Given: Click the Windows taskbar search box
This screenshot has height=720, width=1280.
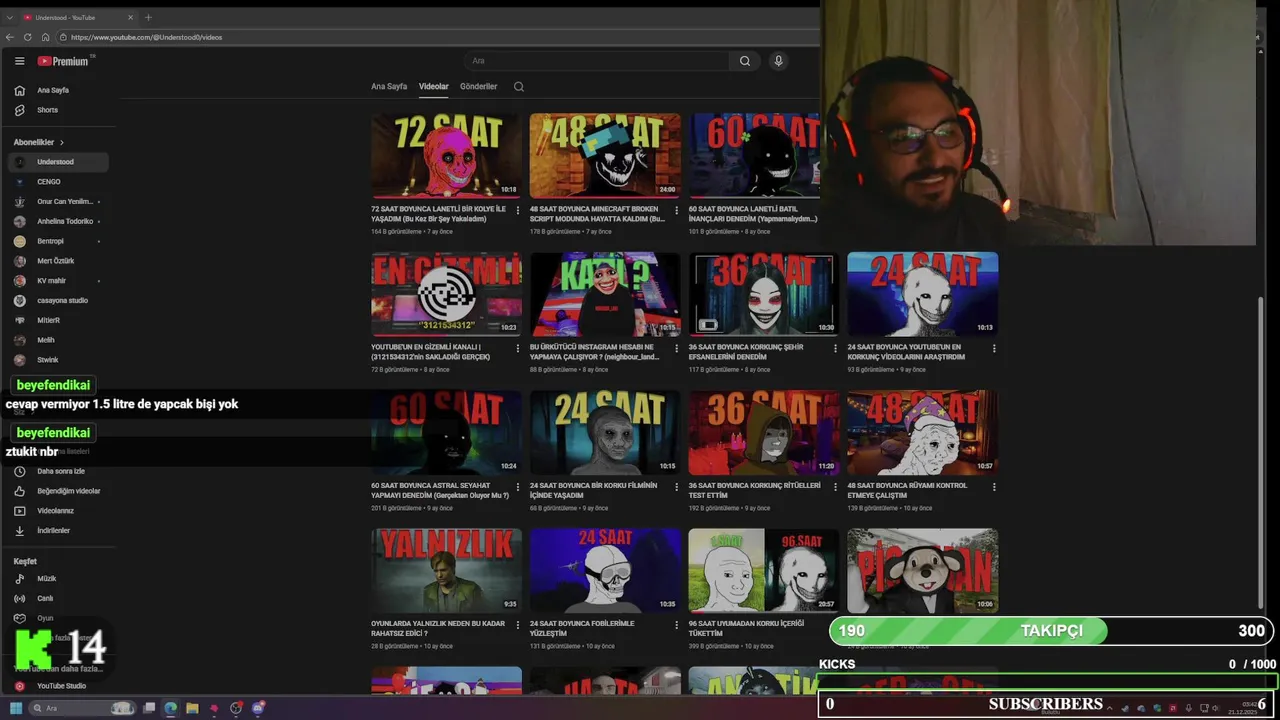Looking at the screenshot, I should pyautogui.click(x=82, y=708).
